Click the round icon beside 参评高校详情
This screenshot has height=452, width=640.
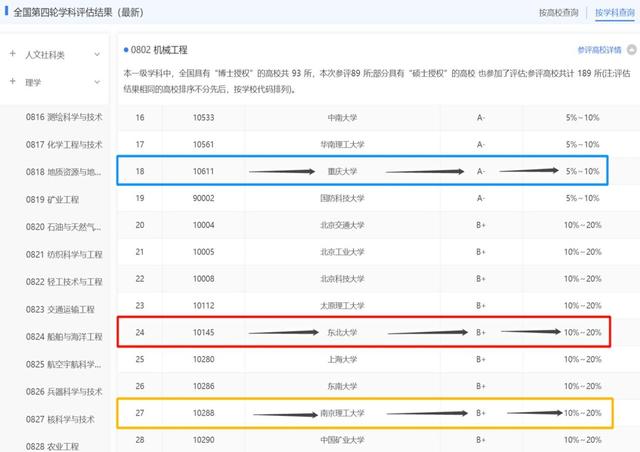click(x=631, y=50)
